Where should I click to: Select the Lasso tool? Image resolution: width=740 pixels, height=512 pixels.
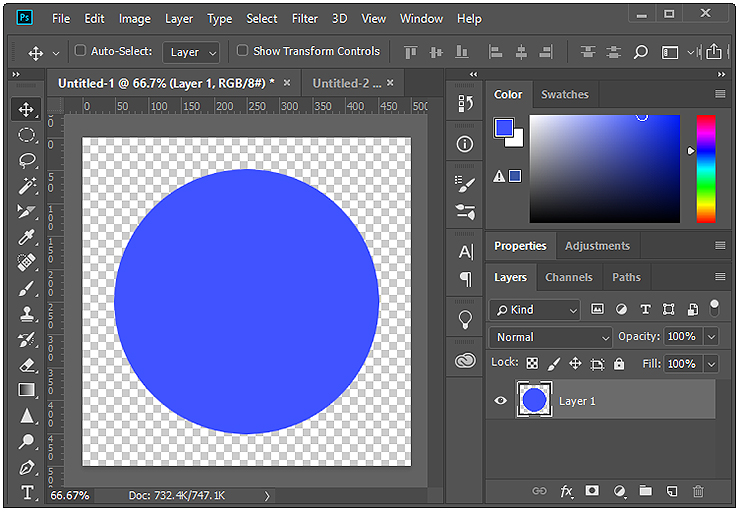26,161
